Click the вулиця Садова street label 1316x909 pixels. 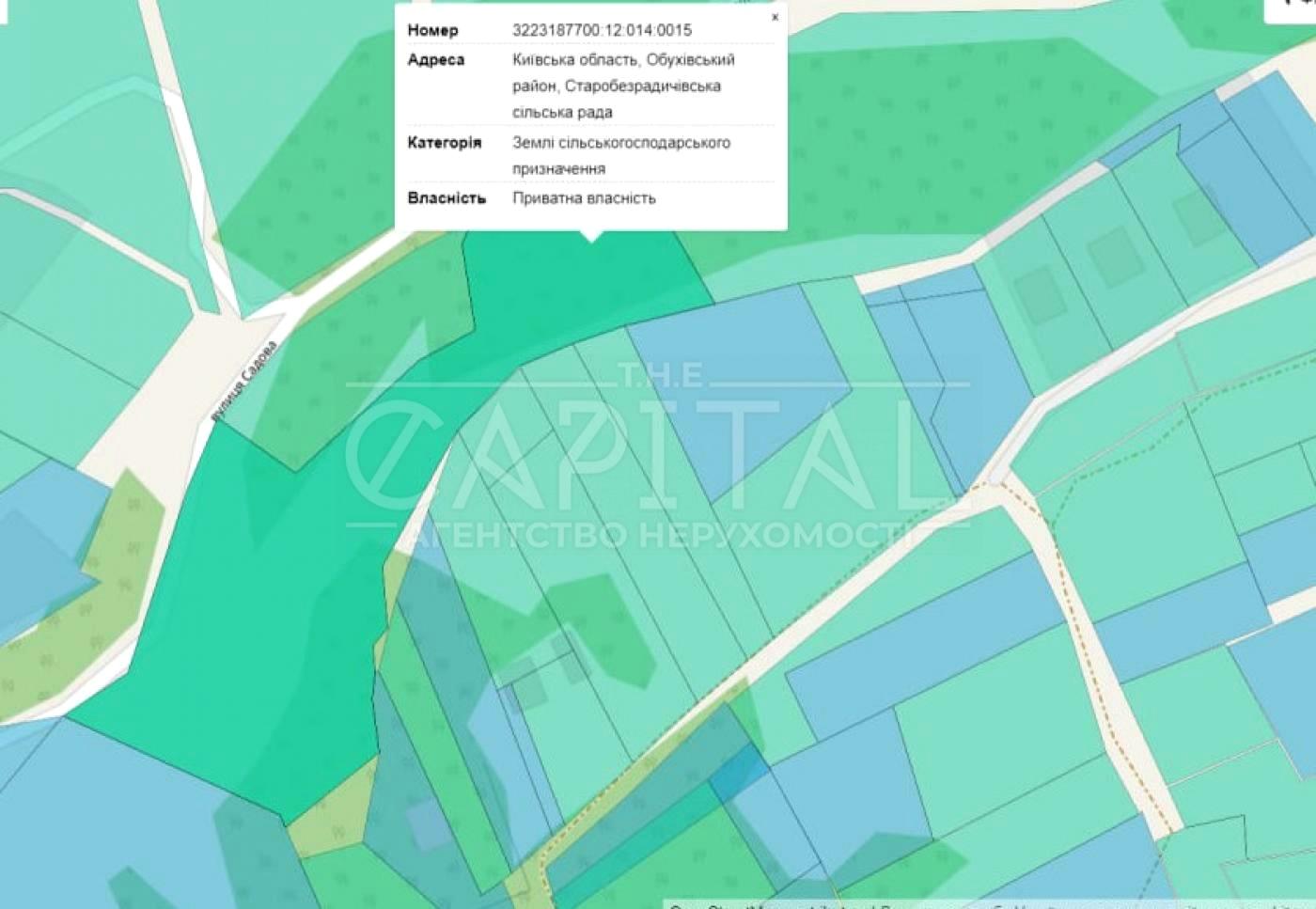pos(244,381)
